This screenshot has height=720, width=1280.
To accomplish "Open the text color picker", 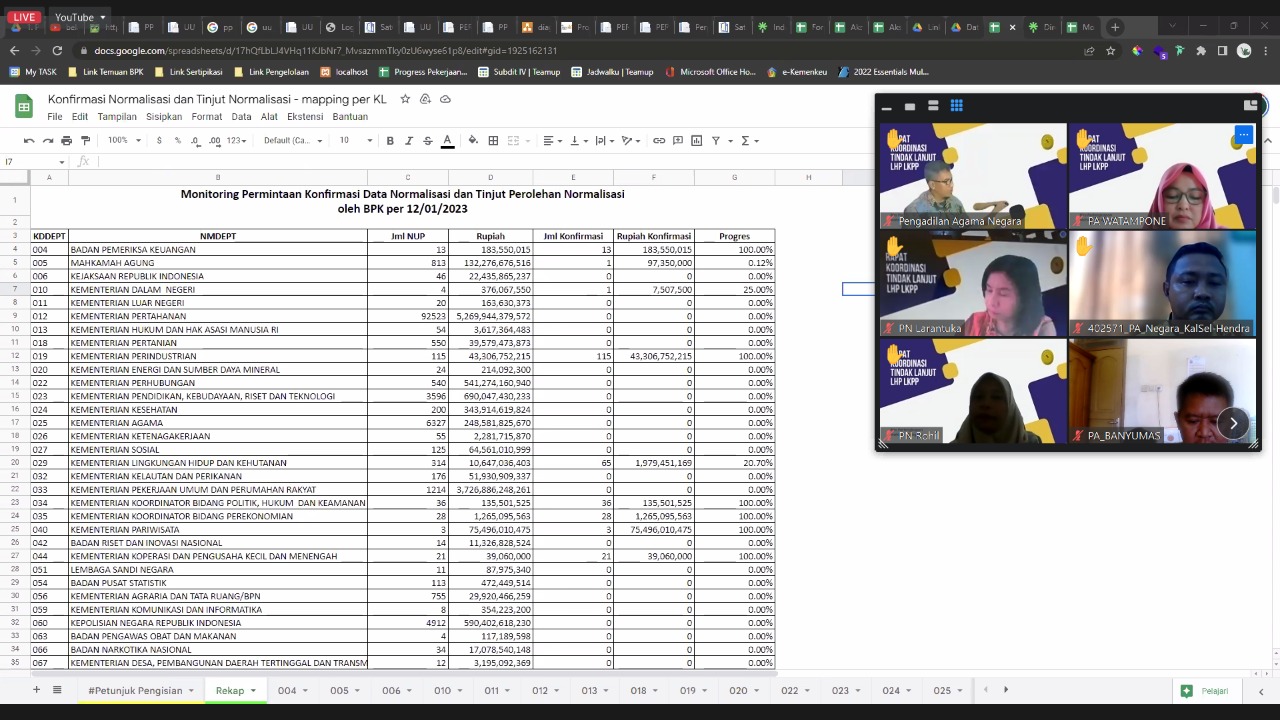I will (447, 141).
